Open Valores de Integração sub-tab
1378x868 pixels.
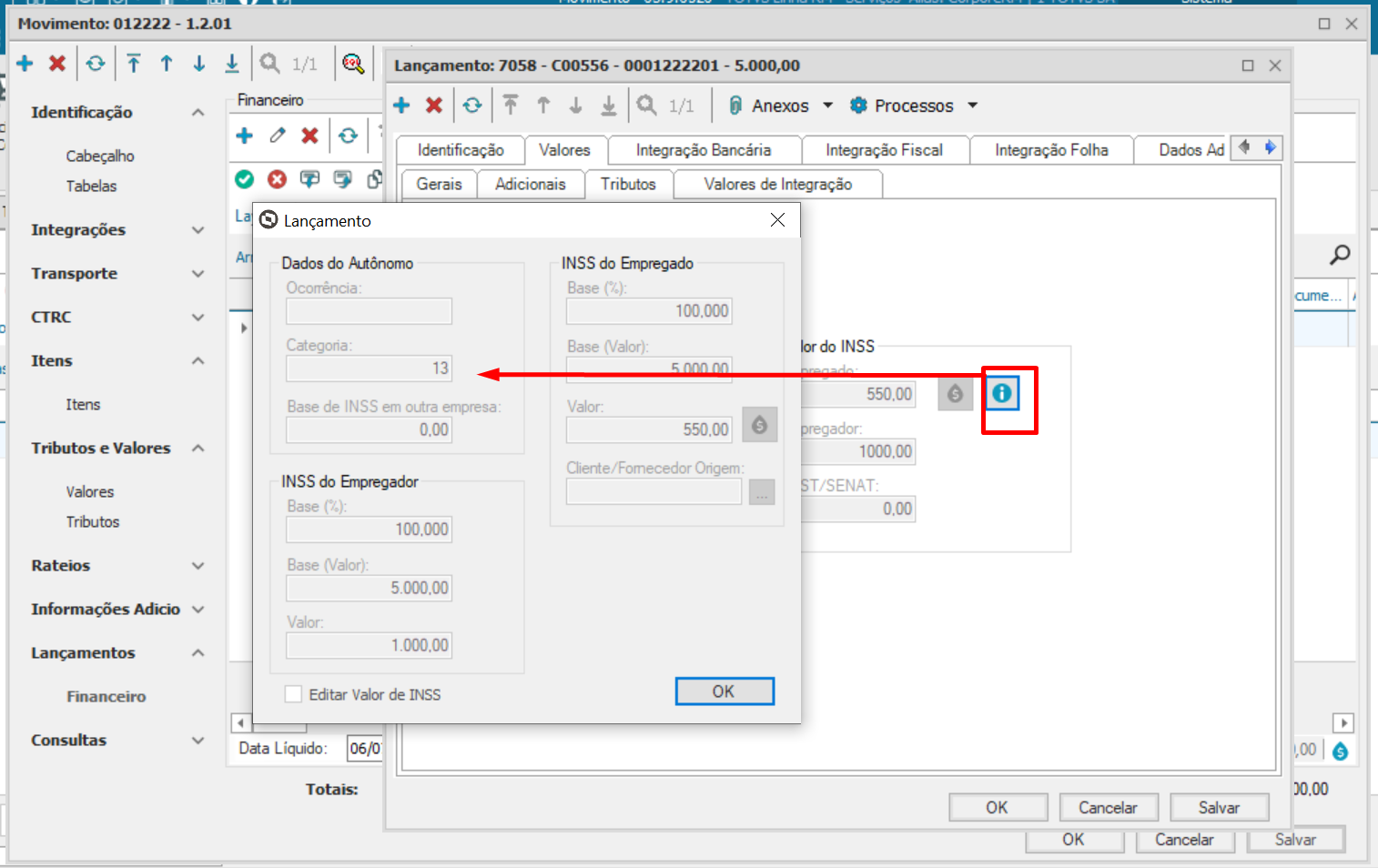pos(778,184)
